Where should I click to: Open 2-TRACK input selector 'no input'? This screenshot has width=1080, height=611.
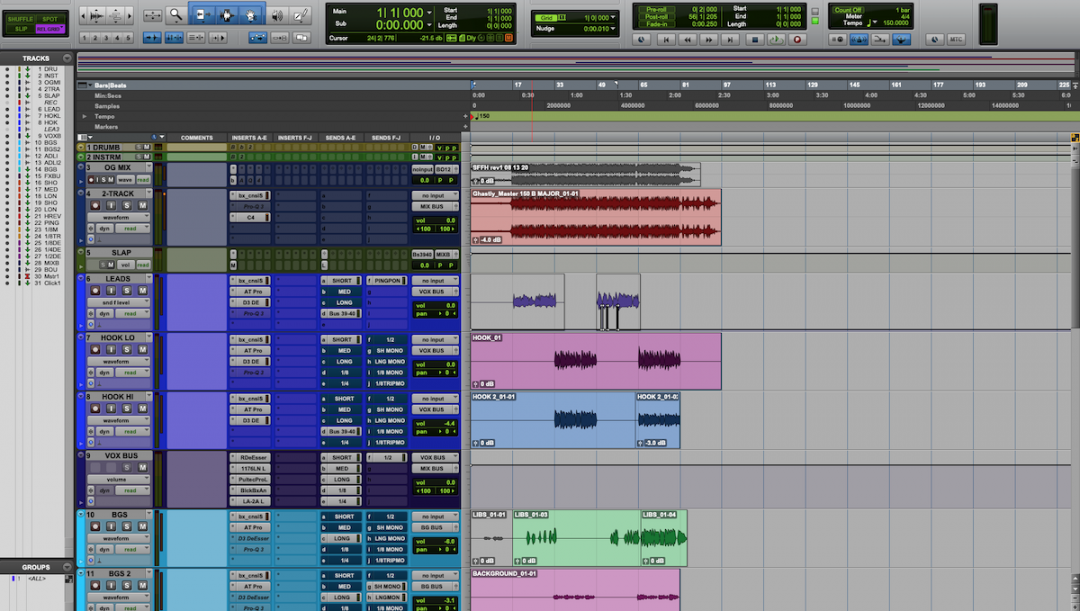[x=435, y=196]
